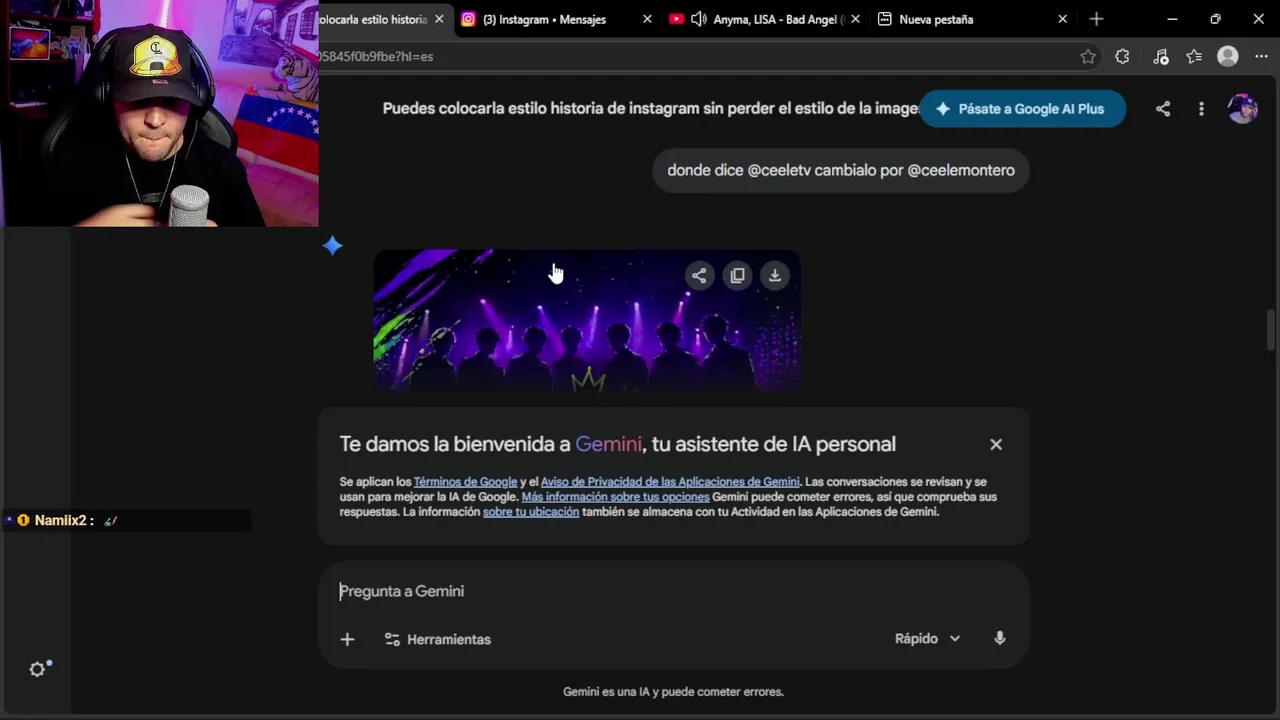Download the generated concert image
This screenshot has height=720, width=1280.
point(775,276)
